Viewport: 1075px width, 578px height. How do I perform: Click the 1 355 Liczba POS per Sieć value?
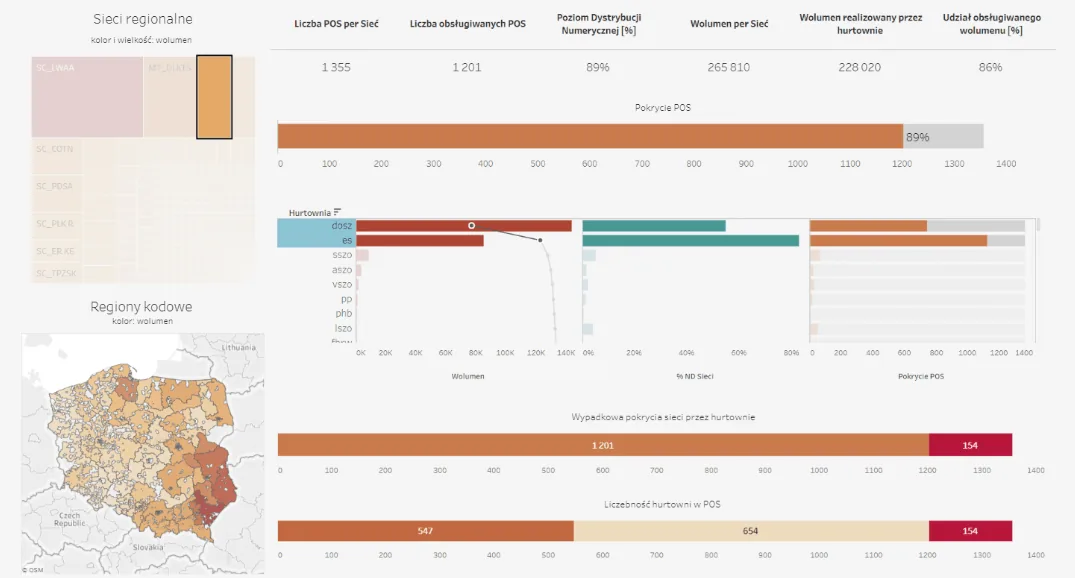point(336,67)
